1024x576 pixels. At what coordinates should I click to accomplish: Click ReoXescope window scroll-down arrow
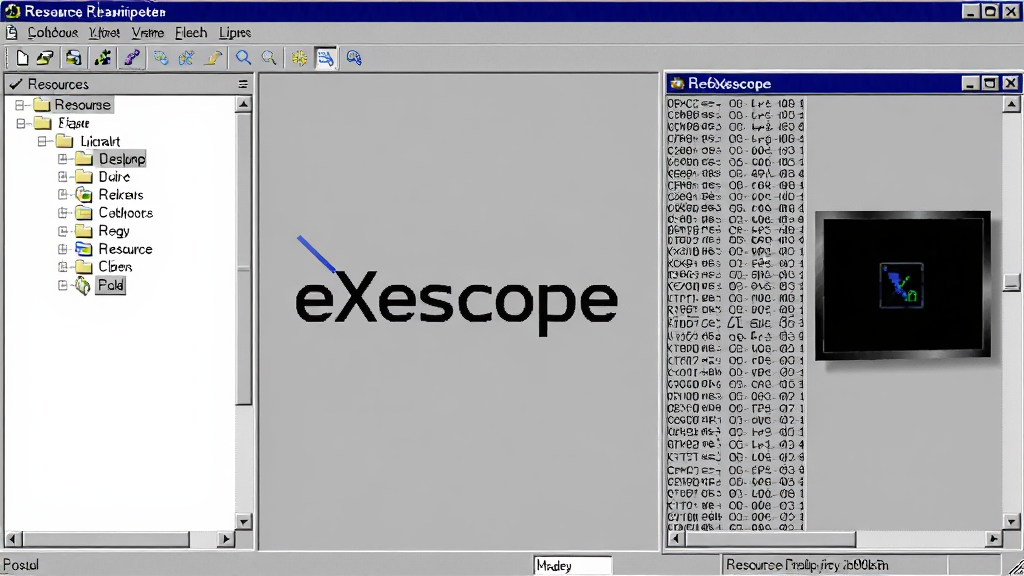click(x=1011, y=521)
